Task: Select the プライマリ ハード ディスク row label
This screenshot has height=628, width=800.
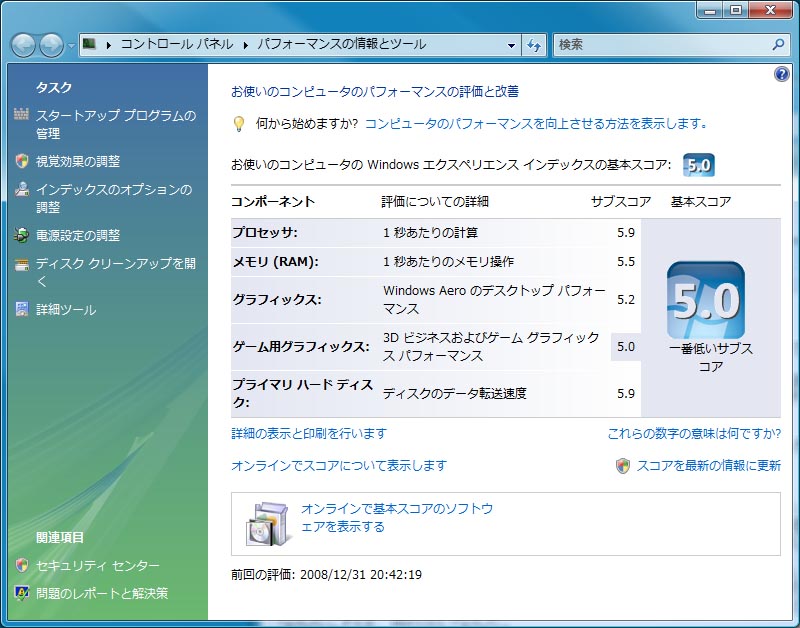Action: pyautogui.click(x=303, y=393)
